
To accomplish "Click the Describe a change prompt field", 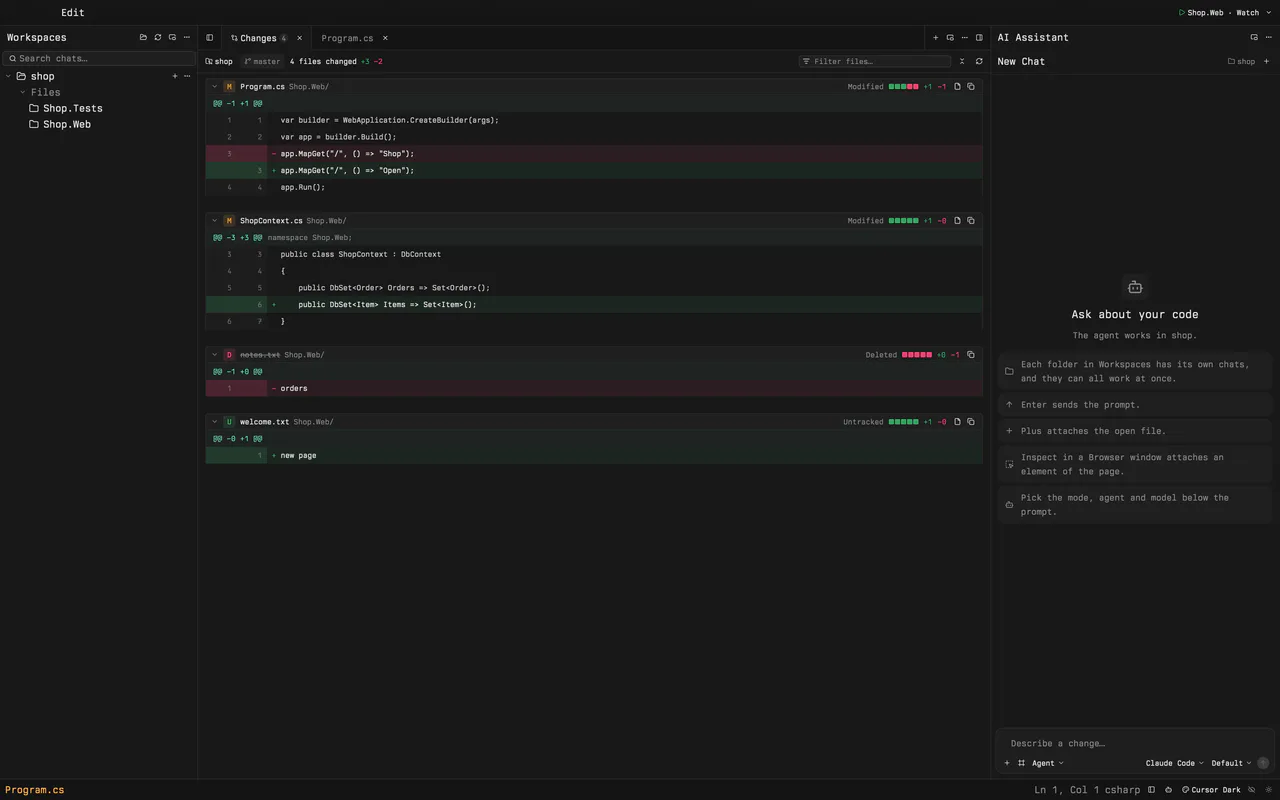I will (x=1135, y=743).
